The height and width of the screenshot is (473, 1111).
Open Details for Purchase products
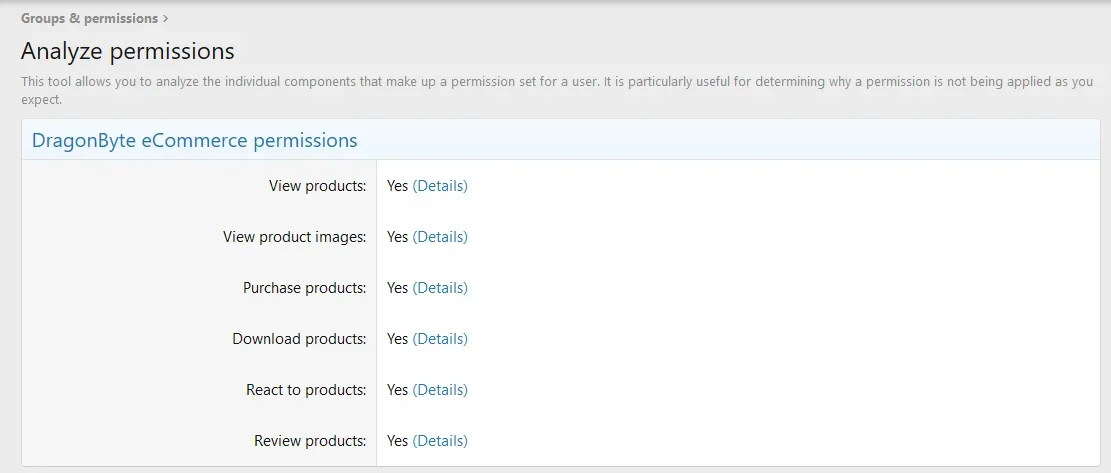pos(440,287)
